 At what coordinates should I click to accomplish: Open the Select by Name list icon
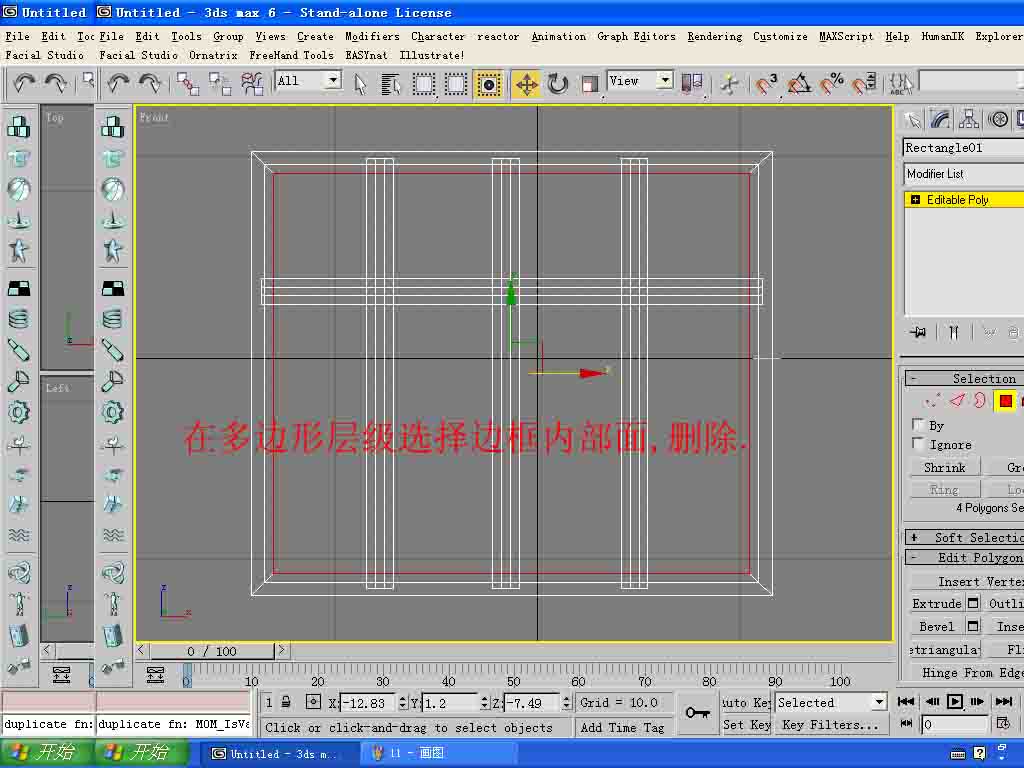click(391, 84)
